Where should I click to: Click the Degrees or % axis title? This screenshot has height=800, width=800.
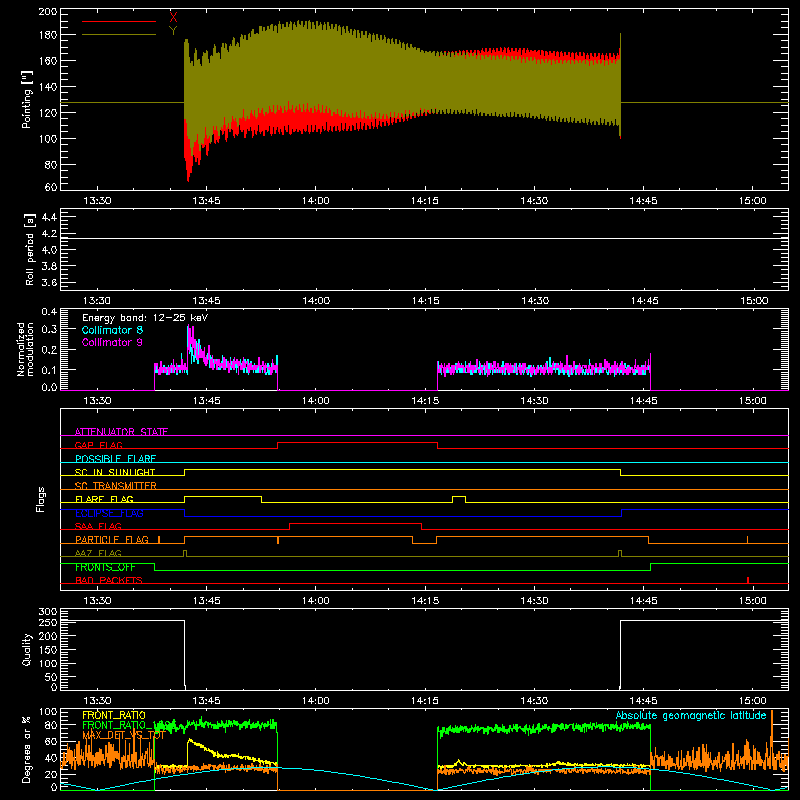[x=27, y=750]
